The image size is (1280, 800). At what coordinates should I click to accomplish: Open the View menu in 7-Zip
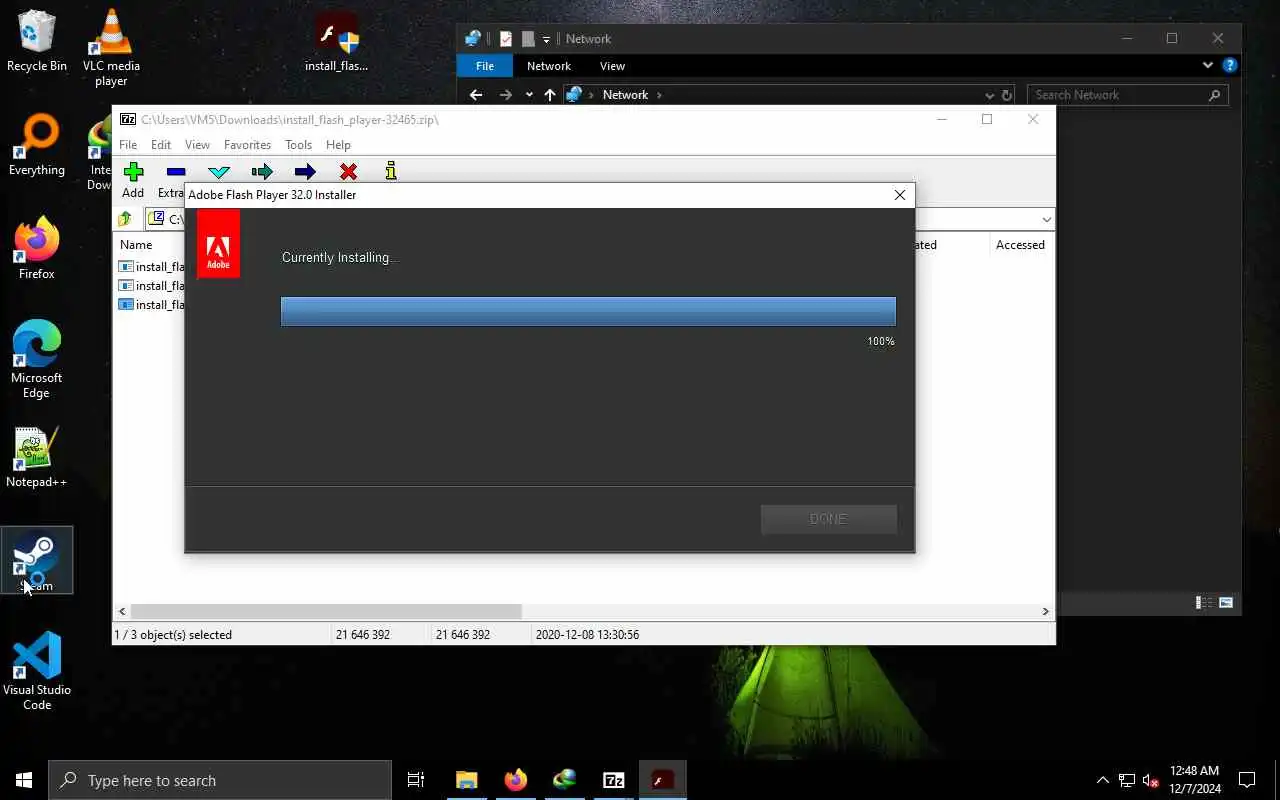click(x=197, y=145)
